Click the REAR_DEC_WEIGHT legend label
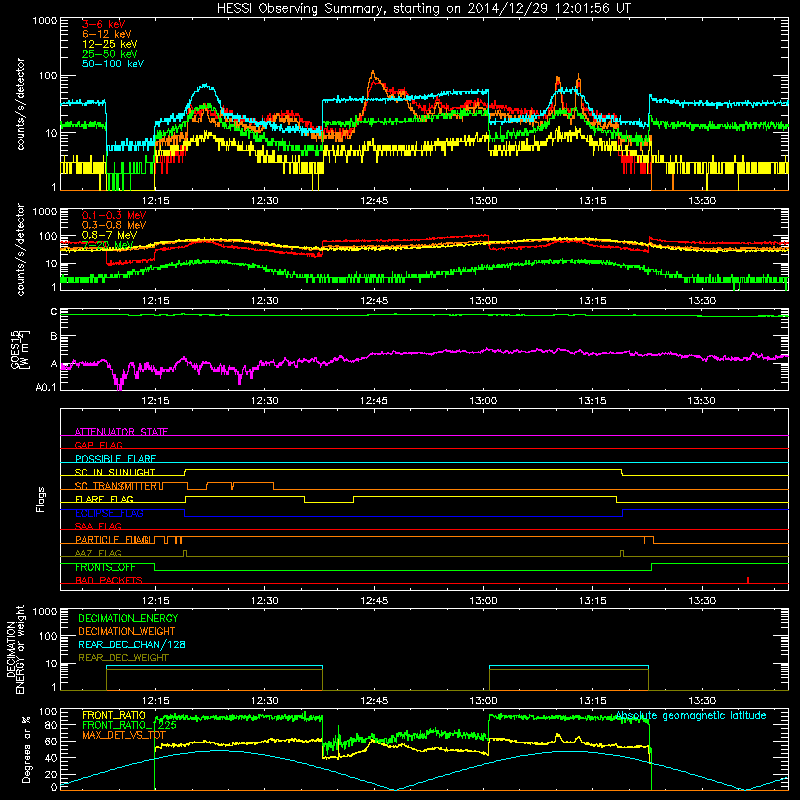Screen dimensions: 800x800 (x=123, y=658)
